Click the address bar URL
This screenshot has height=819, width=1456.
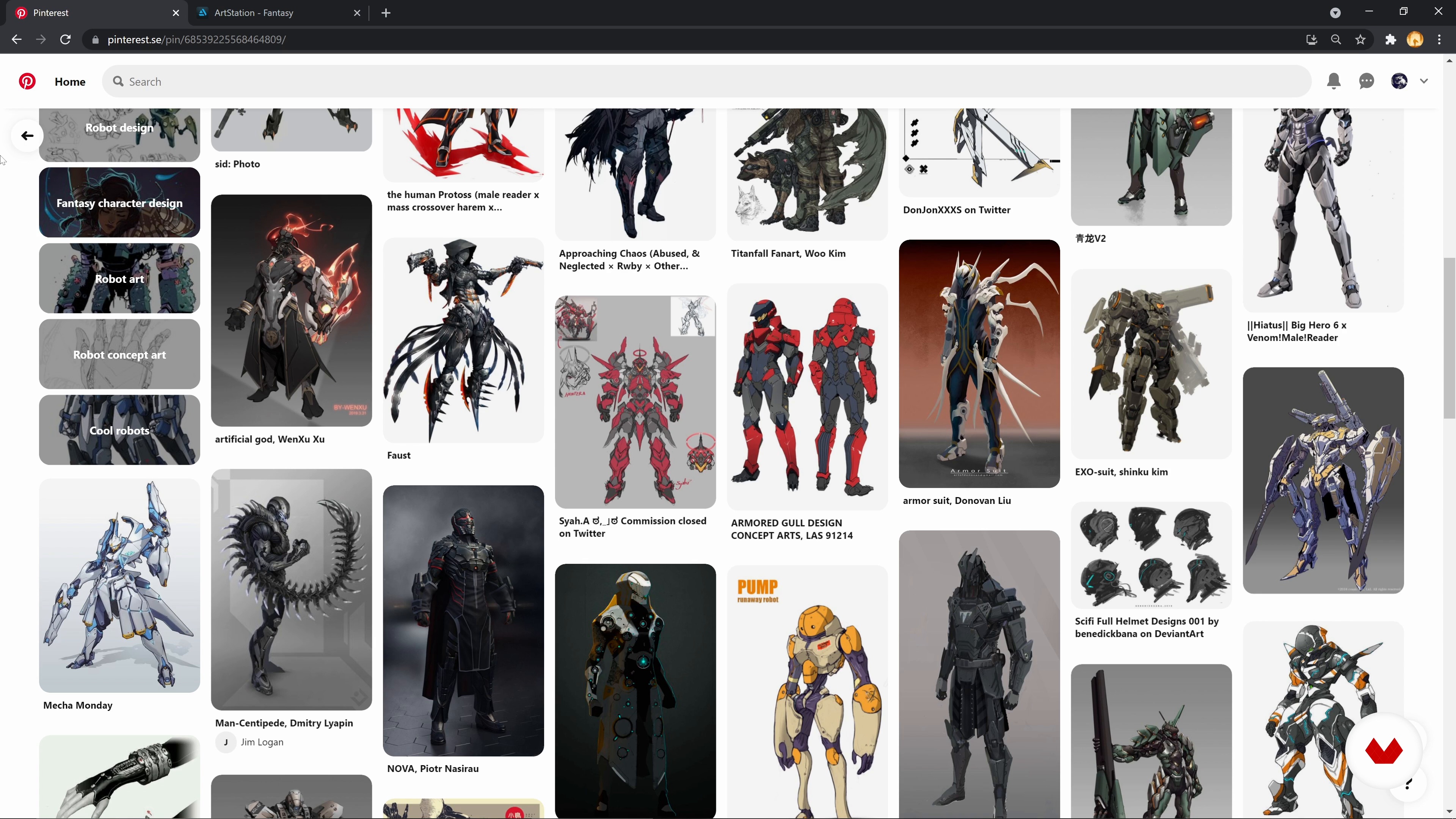(196, 39)
